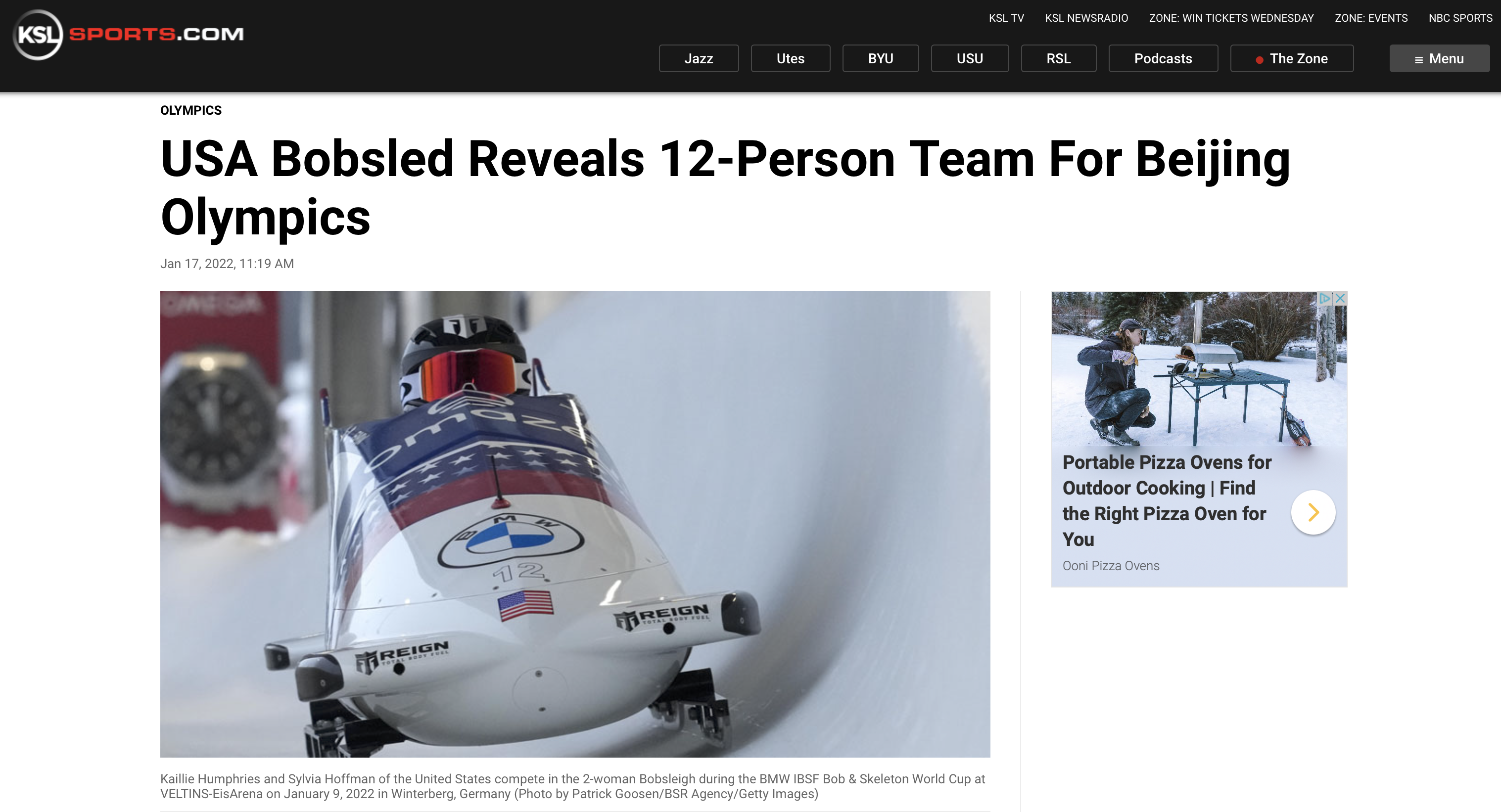
Task: Open the NBC Sports link
Action: pos(1460,18)
